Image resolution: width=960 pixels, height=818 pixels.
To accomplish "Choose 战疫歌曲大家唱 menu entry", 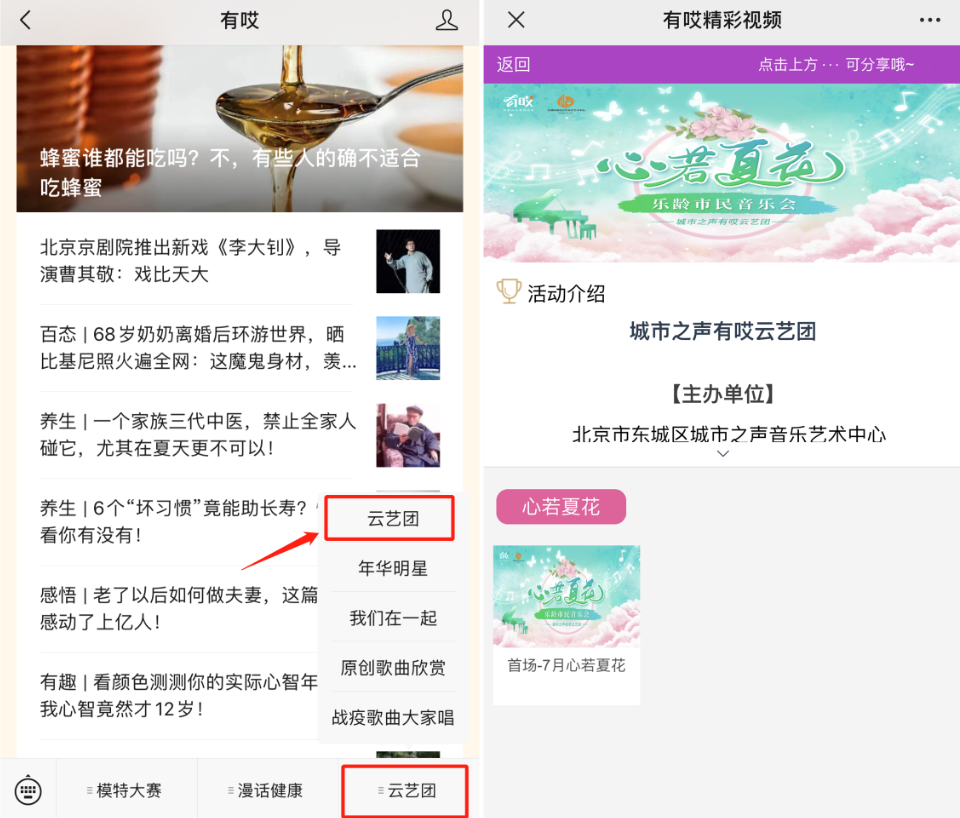I will 392,717.
